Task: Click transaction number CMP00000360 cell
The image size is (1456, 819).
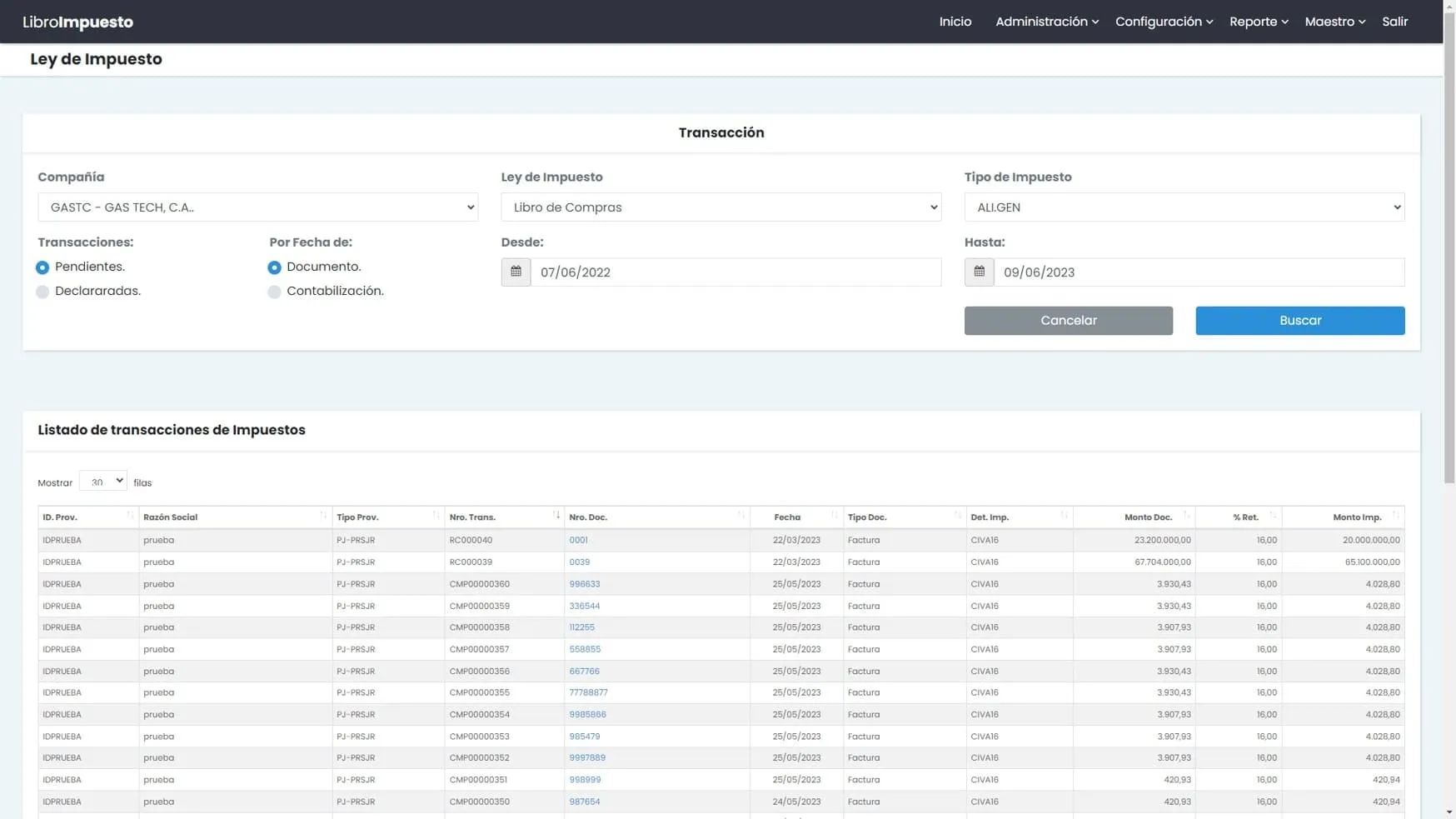Action: (504, 584)
